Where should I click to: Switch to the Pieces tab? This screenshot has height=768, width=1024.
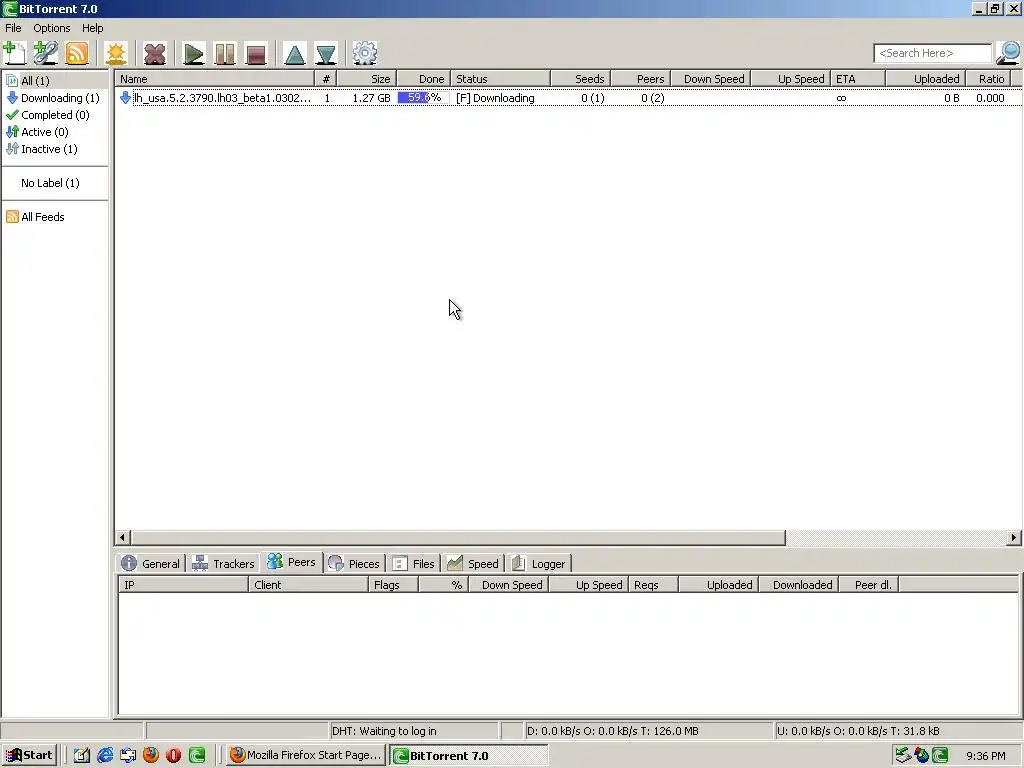click(x=354, y=564)
